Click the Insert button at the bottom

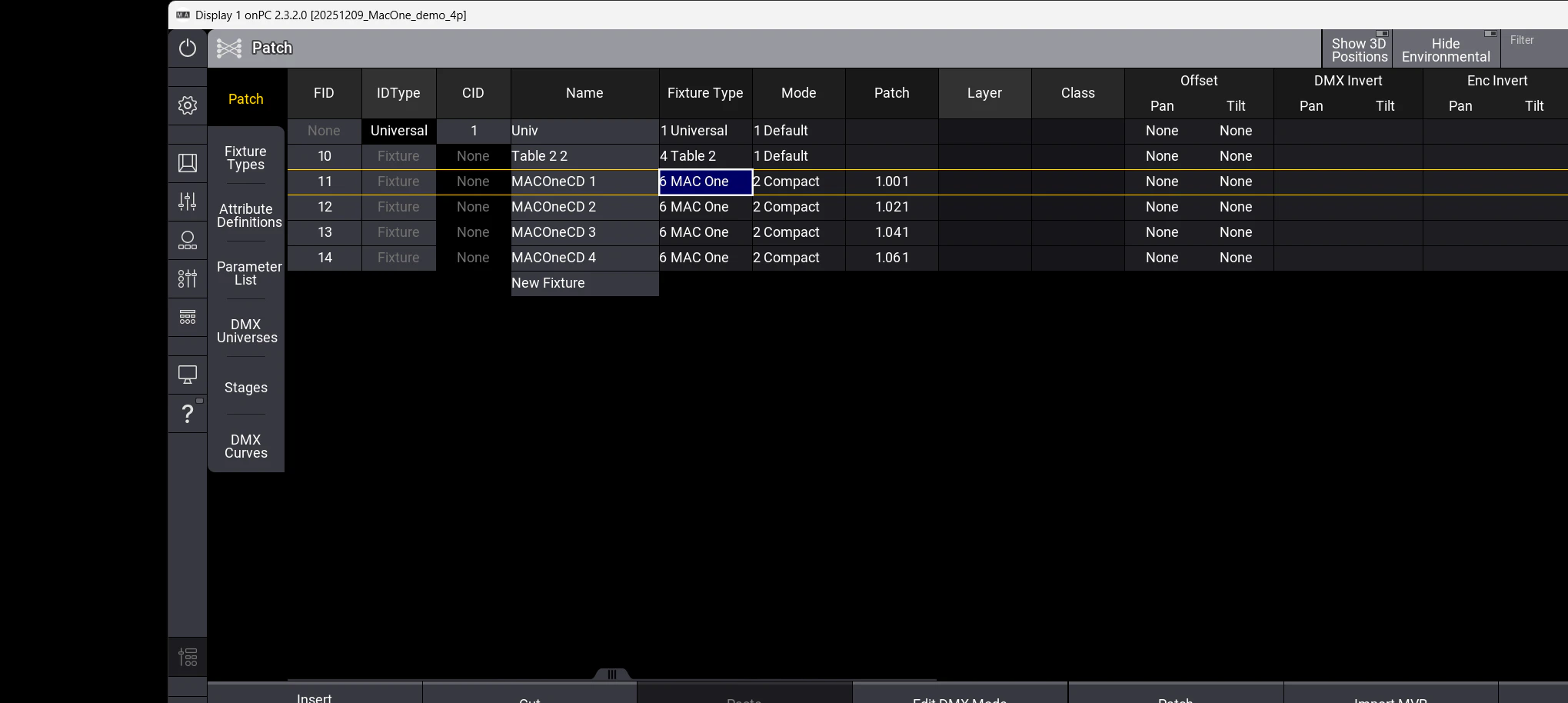coord(315,695)
